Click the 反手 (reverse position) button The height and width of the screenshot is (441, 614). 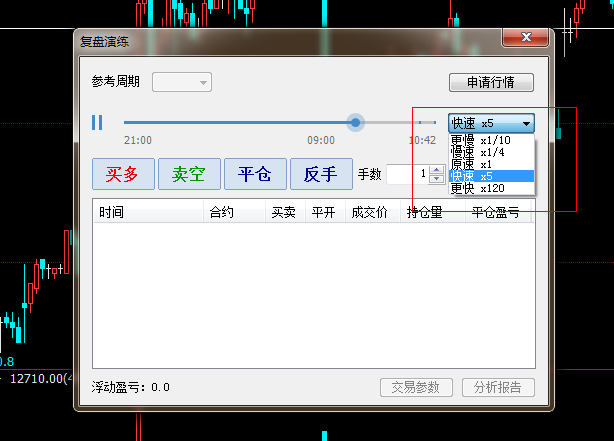321,174
